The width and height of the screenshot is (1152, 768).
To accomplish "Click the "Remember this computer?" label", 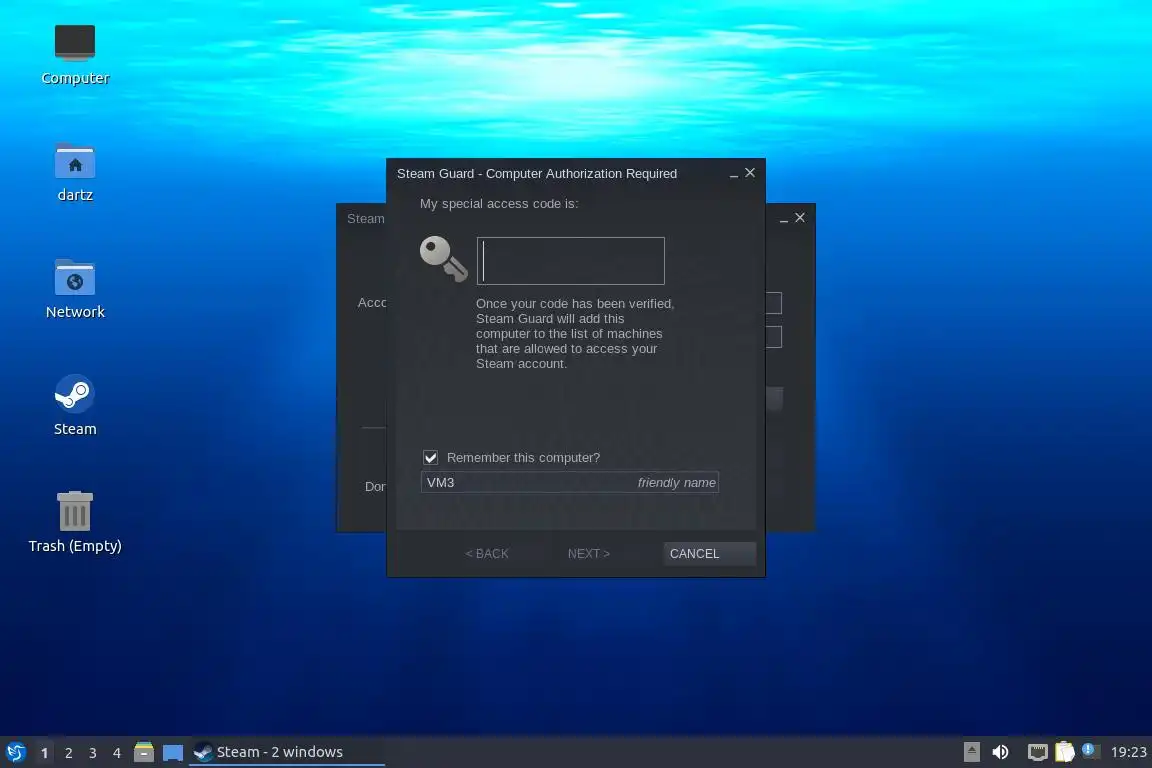I will click(523, 458).
